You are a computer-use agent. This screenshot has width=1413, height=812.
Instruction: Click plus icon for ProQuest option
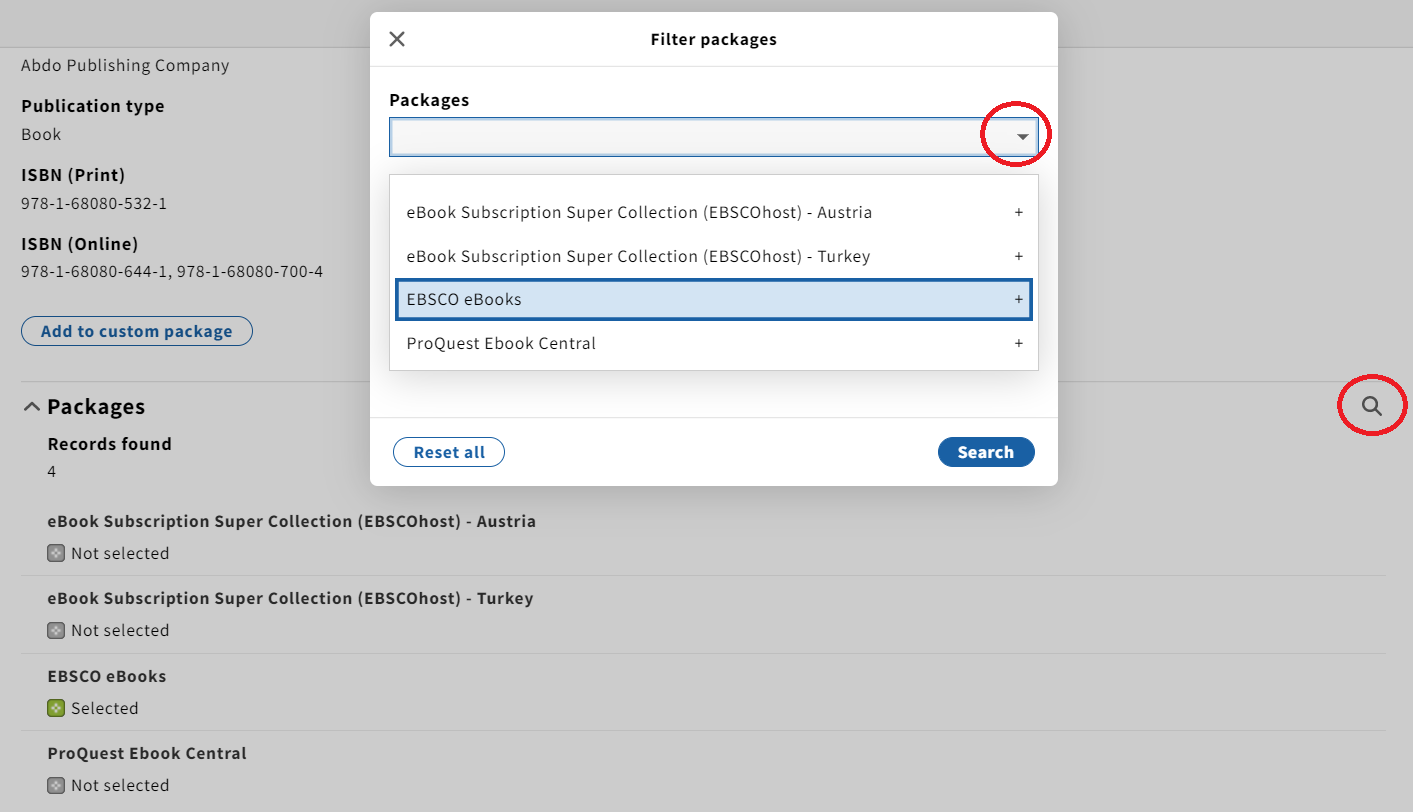point(1019,344)
